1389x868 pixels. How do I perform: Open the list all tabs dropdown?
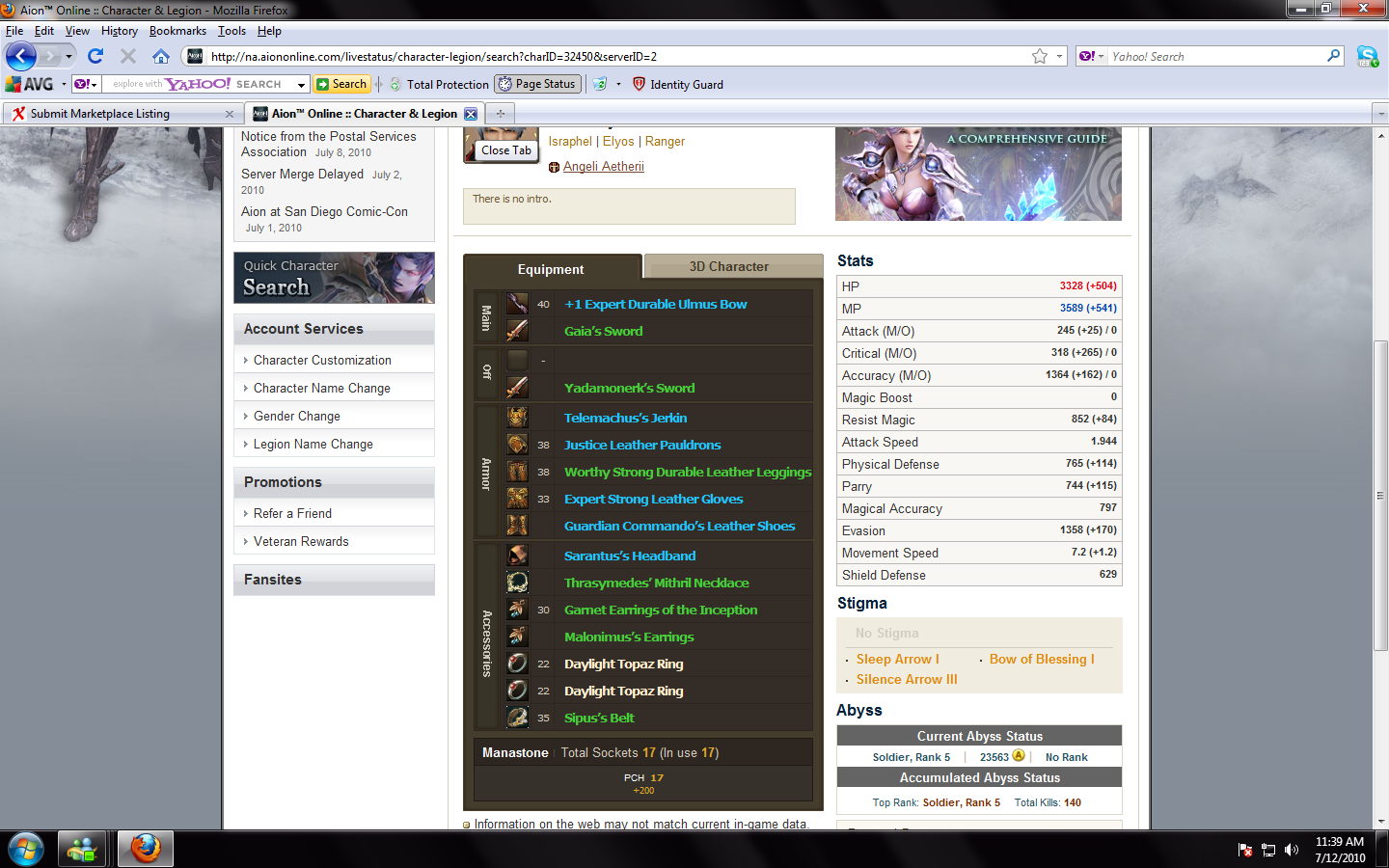point(1380,114)
